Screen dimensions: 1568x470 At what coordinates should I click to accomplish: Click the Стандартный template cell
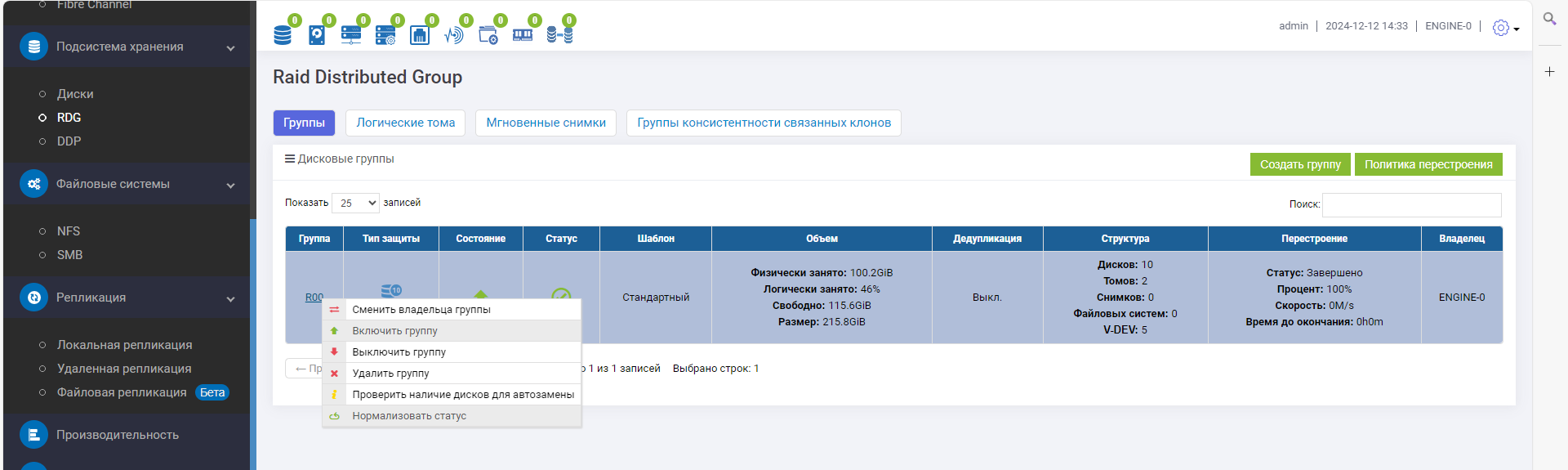[x=656, y=298]
